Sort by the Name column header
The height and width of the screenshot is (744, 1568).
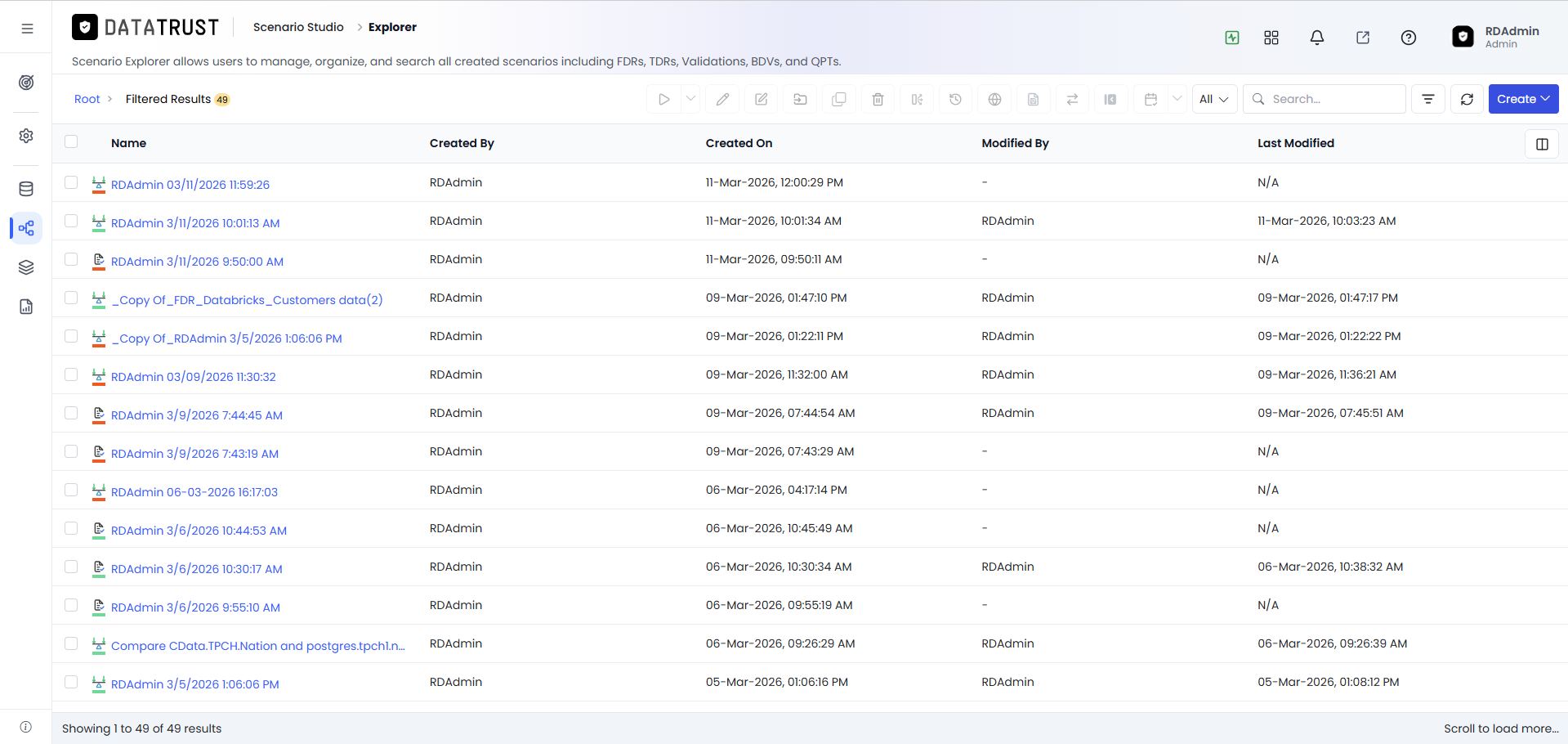[128, 143]
